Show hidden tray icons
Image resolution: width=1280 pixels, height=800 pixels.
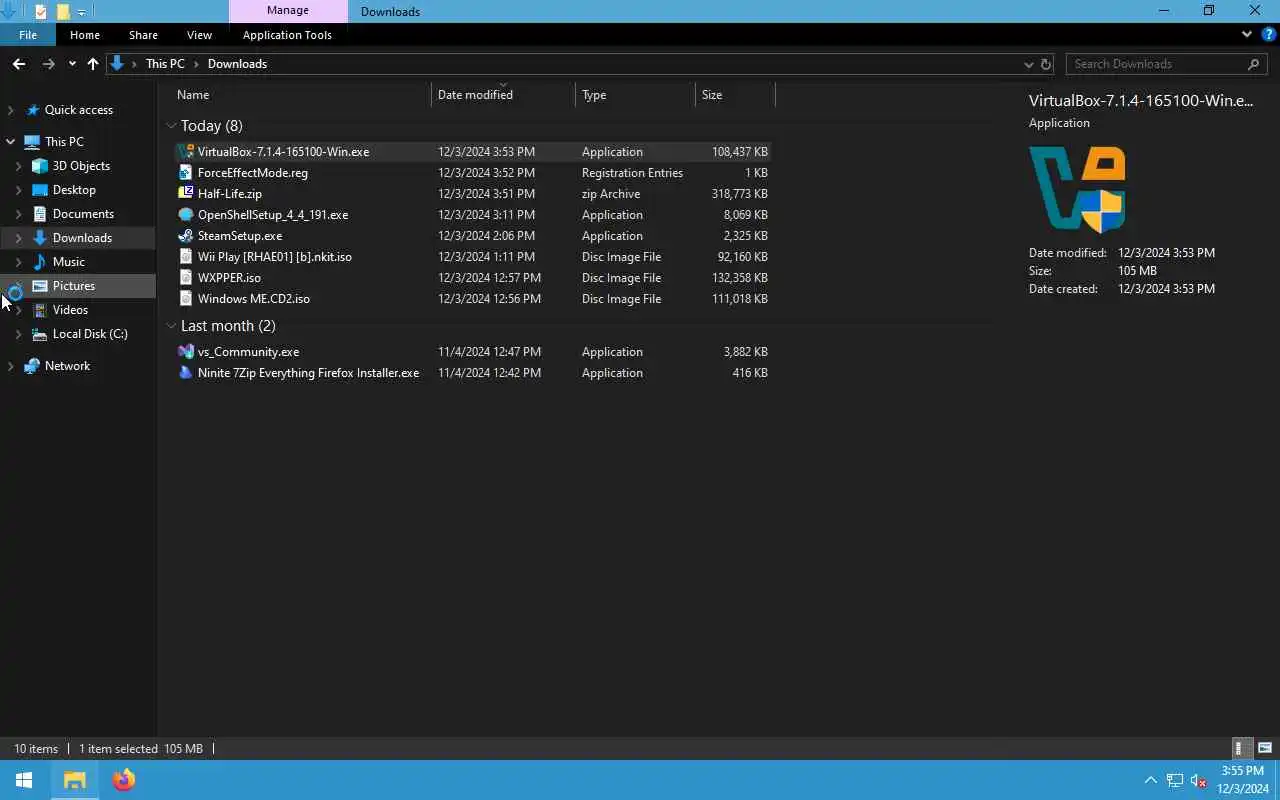point(1150,780)
